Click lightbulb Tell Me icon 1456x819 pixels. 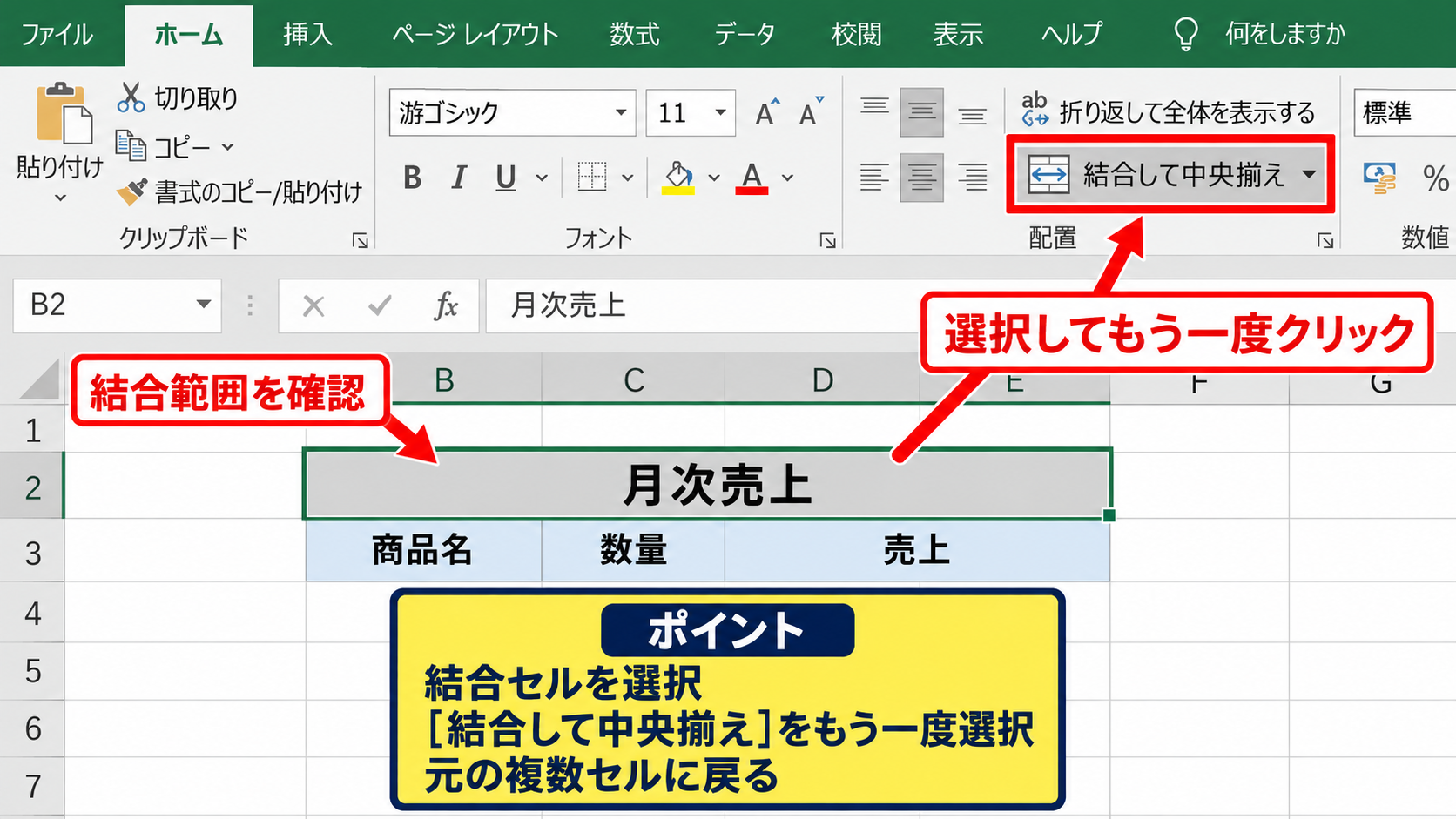(x=1186, y=34)
